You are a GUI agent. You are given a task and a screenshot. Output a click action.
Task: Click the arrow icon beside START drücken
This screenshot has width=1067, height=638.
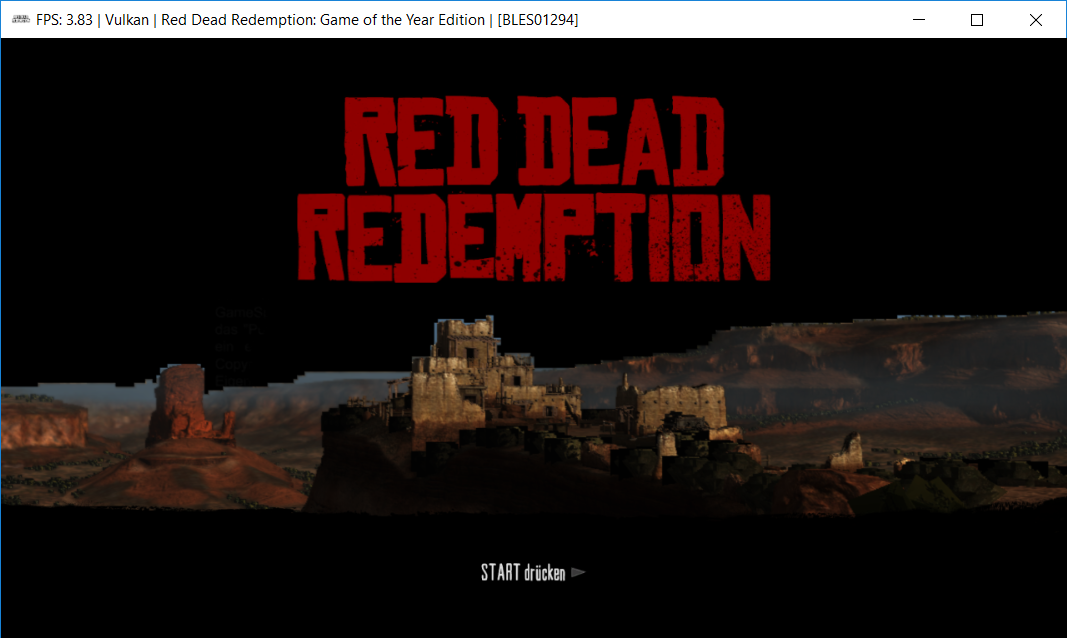click(x=578, y=573)
